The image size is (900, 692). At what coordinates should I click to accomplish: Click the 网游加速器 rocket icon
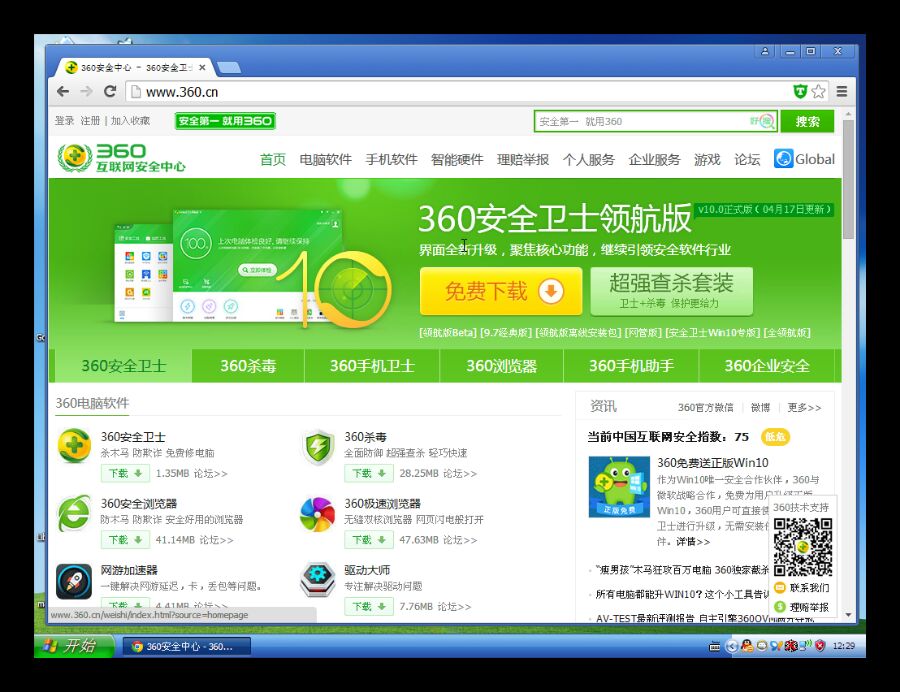click(74, 581)
